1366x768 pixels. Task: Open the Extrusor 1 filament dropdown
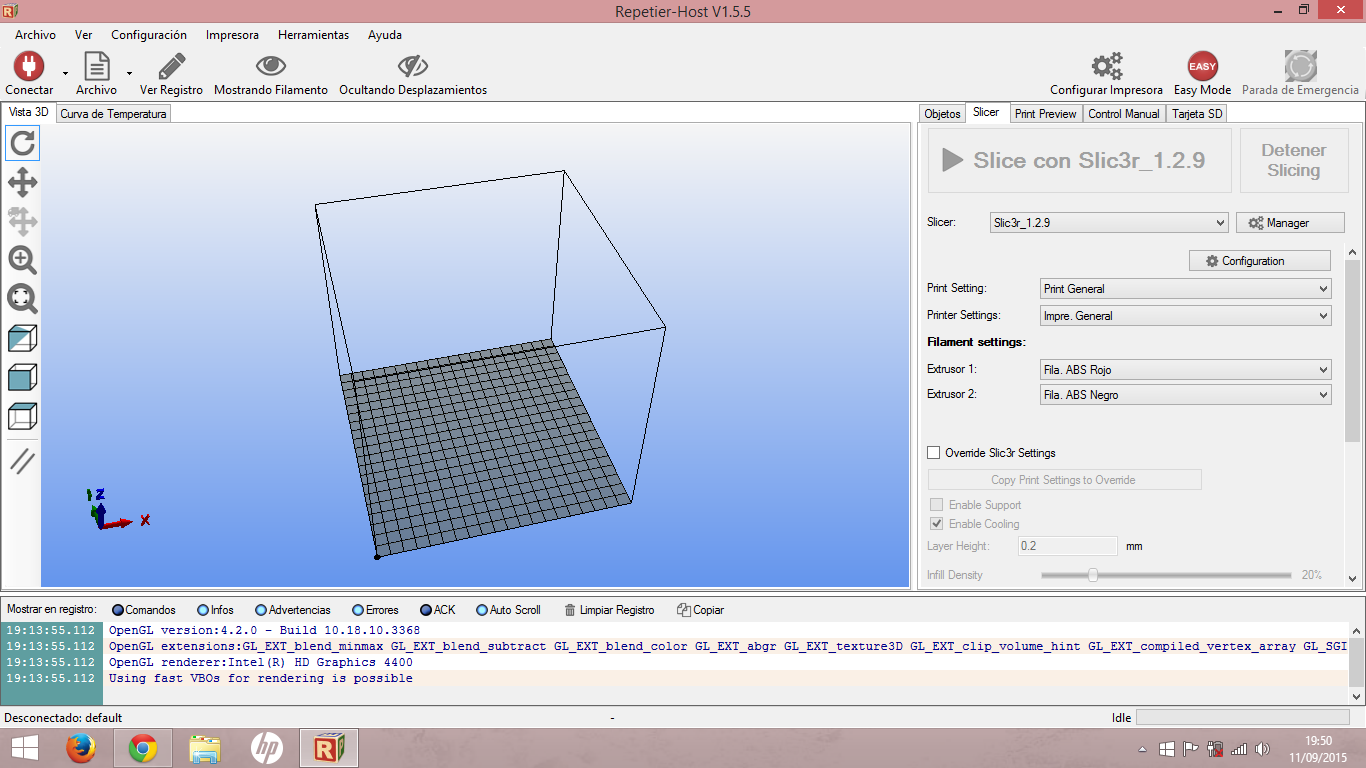1186,370
